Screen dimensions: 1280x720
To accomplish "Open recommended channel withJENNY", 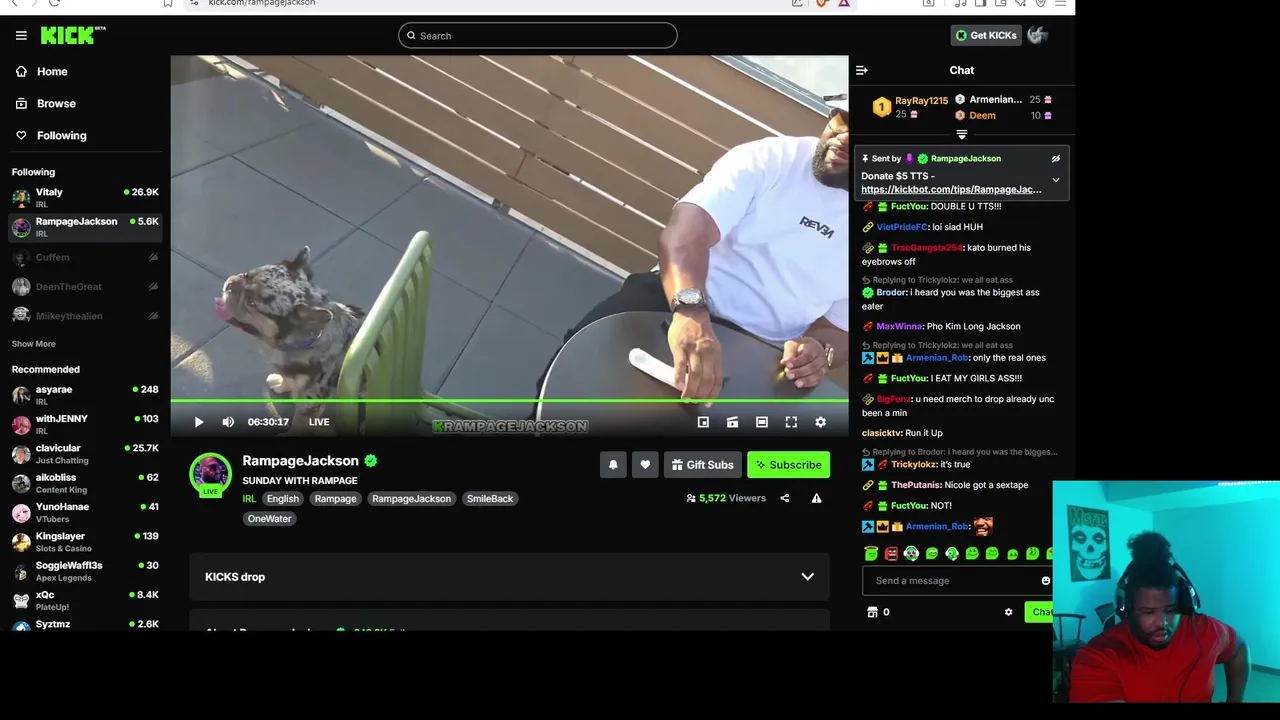I will [85, 424].
